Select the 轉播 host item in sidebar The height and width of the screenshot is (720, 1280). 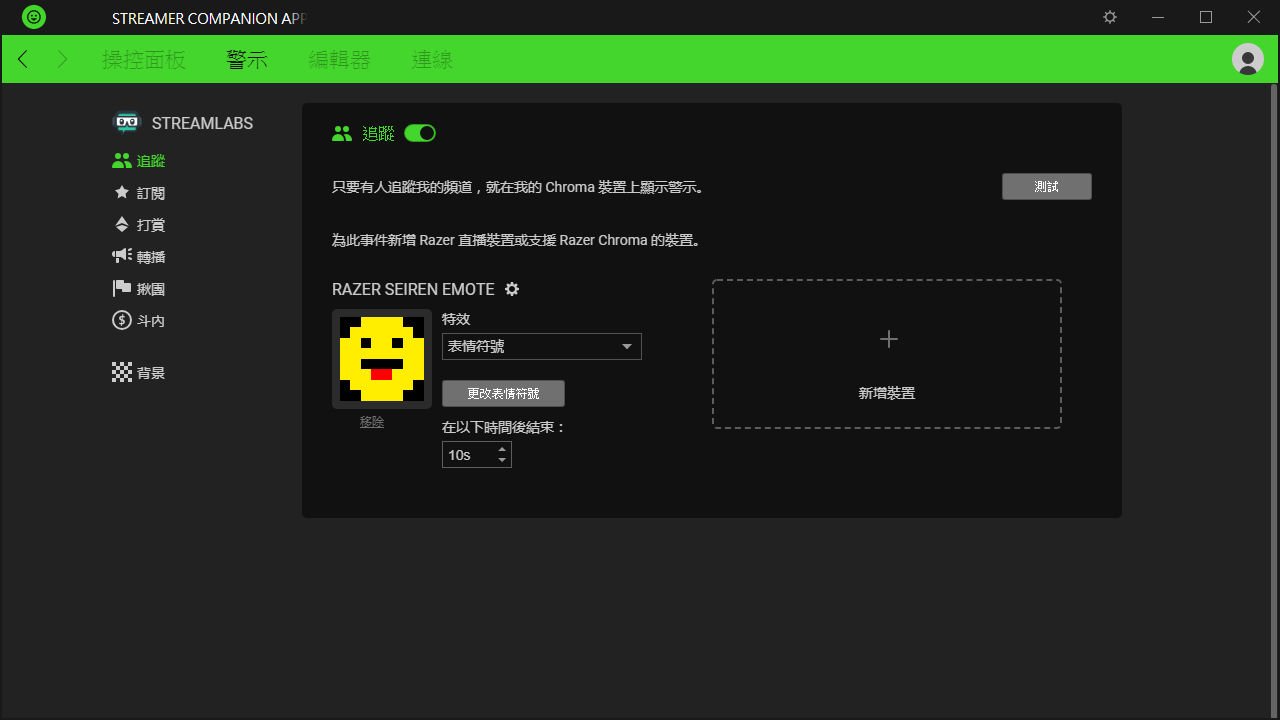[x=139, y=257]
